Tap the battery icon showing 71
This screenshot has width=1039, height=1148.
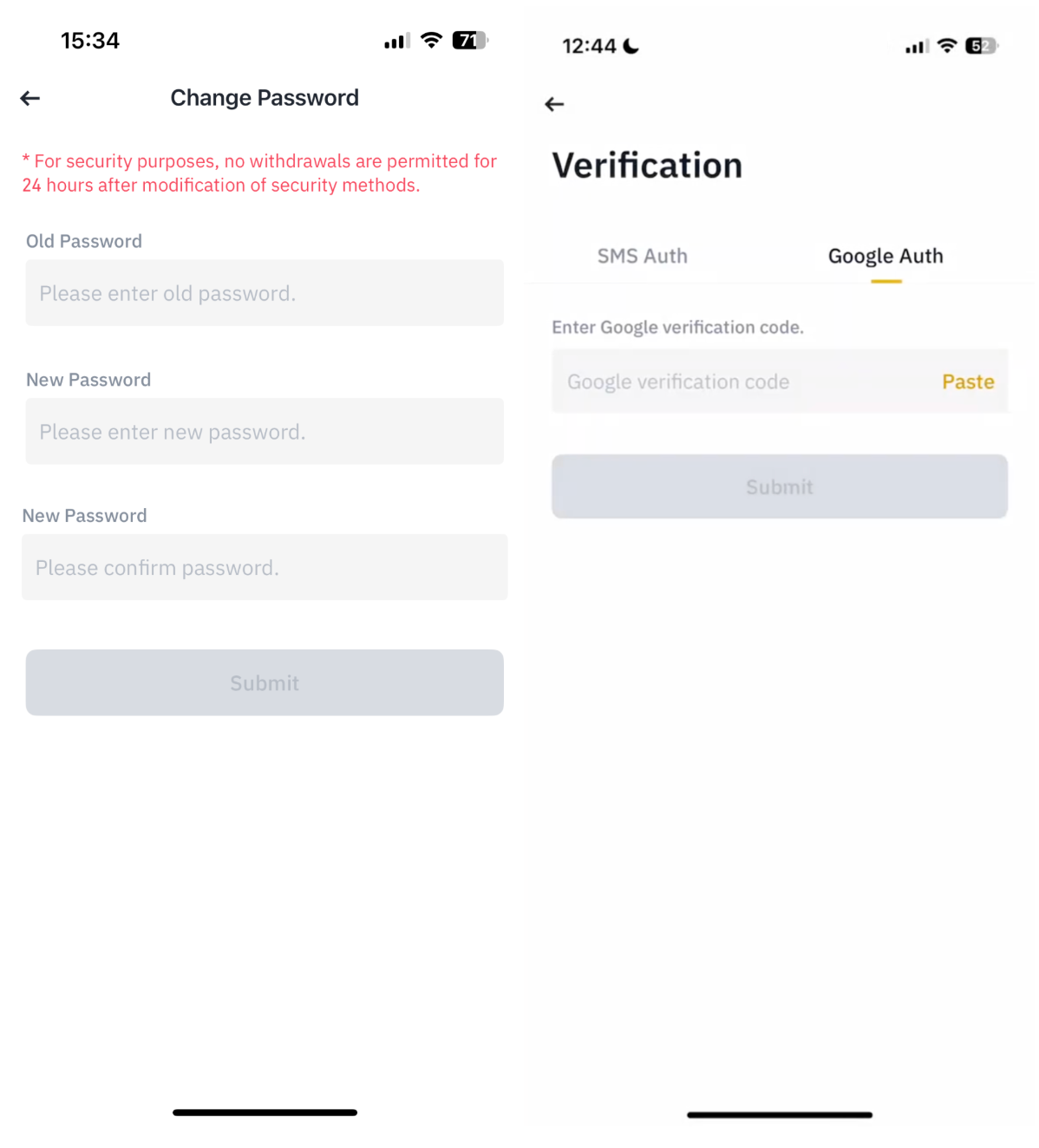point(469,41)
